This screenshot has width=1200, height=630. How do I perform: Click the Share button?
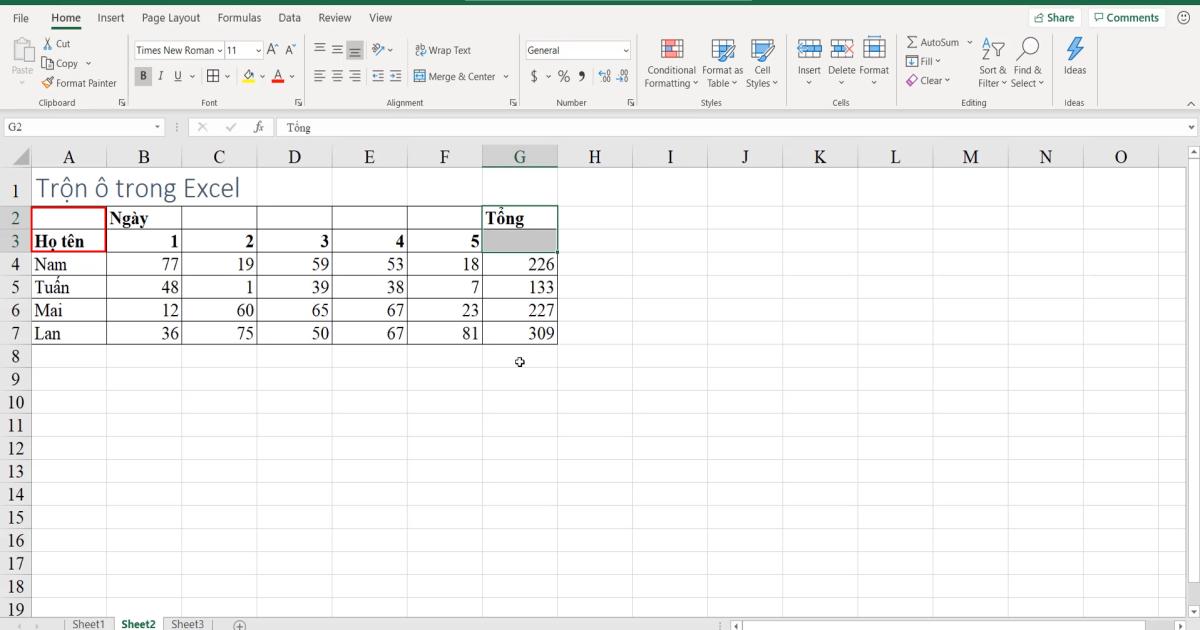coord(1054,17)
